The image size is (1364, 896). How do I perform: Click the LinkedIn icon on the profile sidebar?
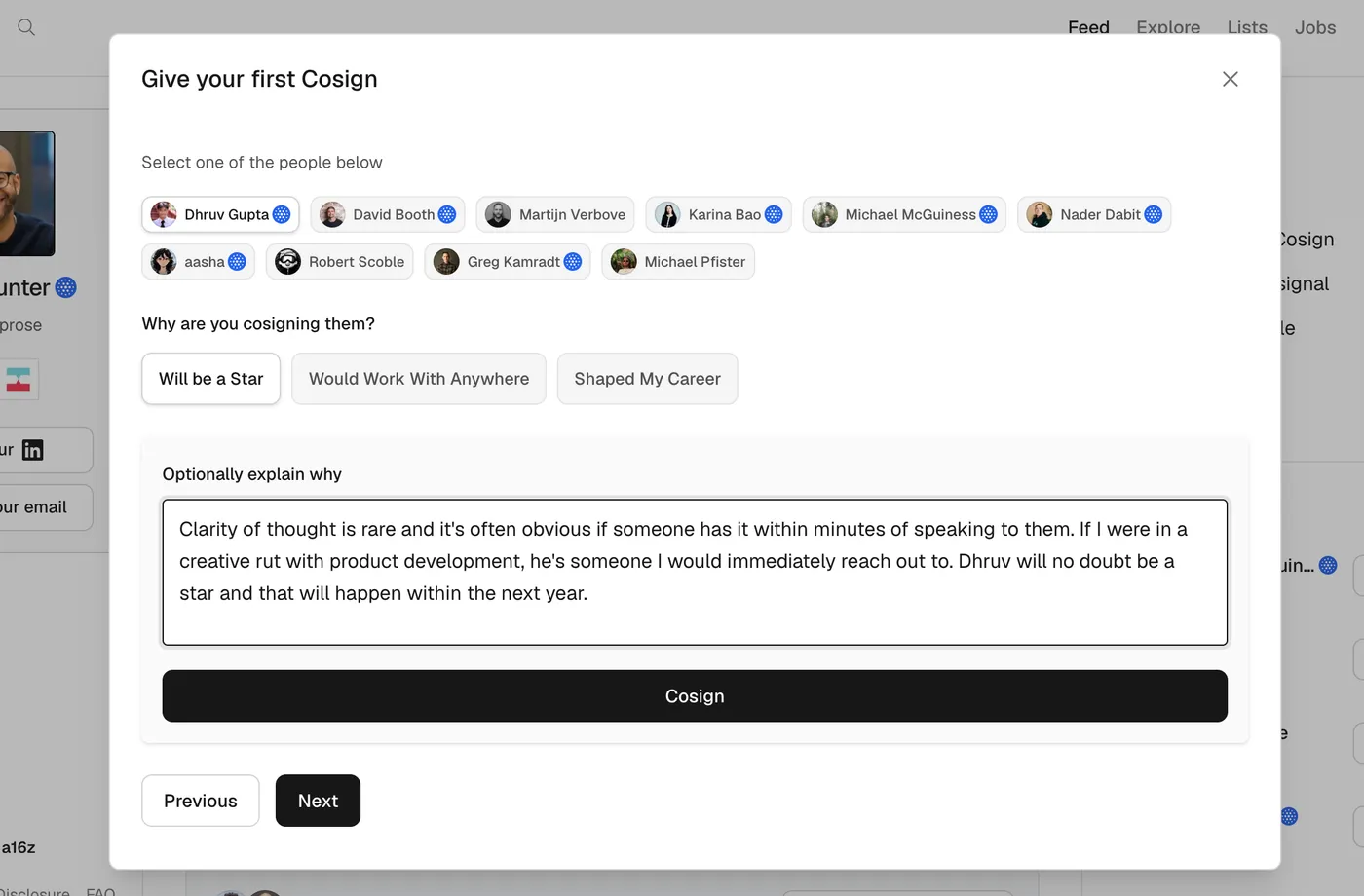pyautogui.click(x=33, y=450)
